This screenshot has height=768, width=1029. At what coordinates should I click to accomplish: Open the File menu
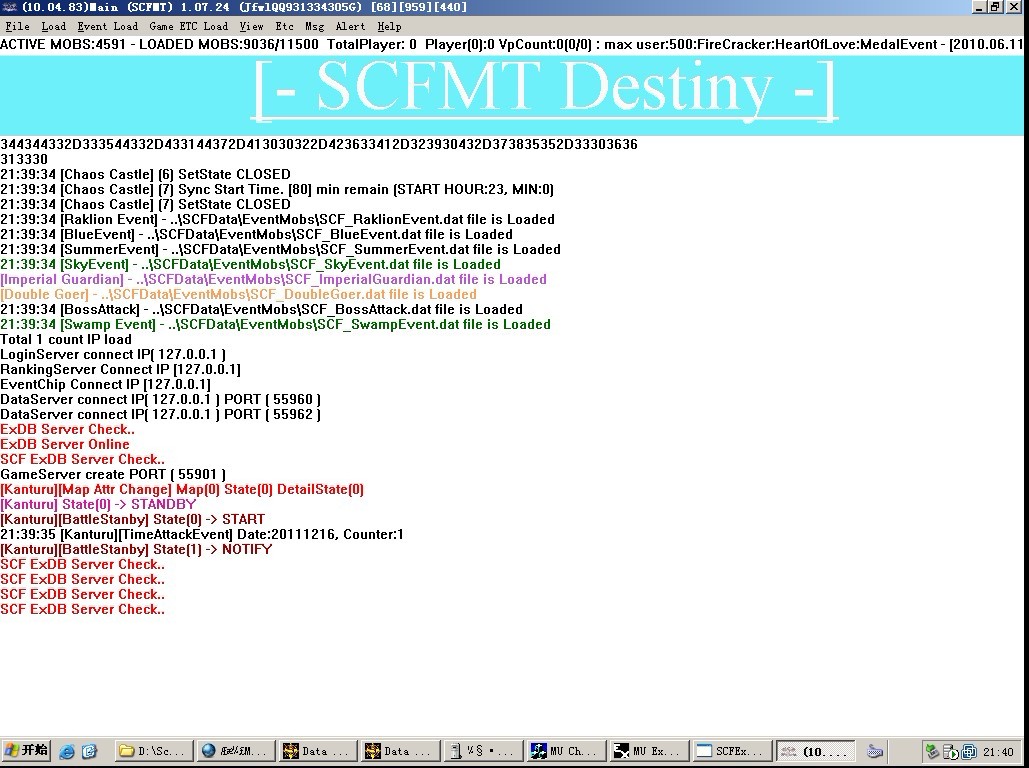click(x=17, y=26)
